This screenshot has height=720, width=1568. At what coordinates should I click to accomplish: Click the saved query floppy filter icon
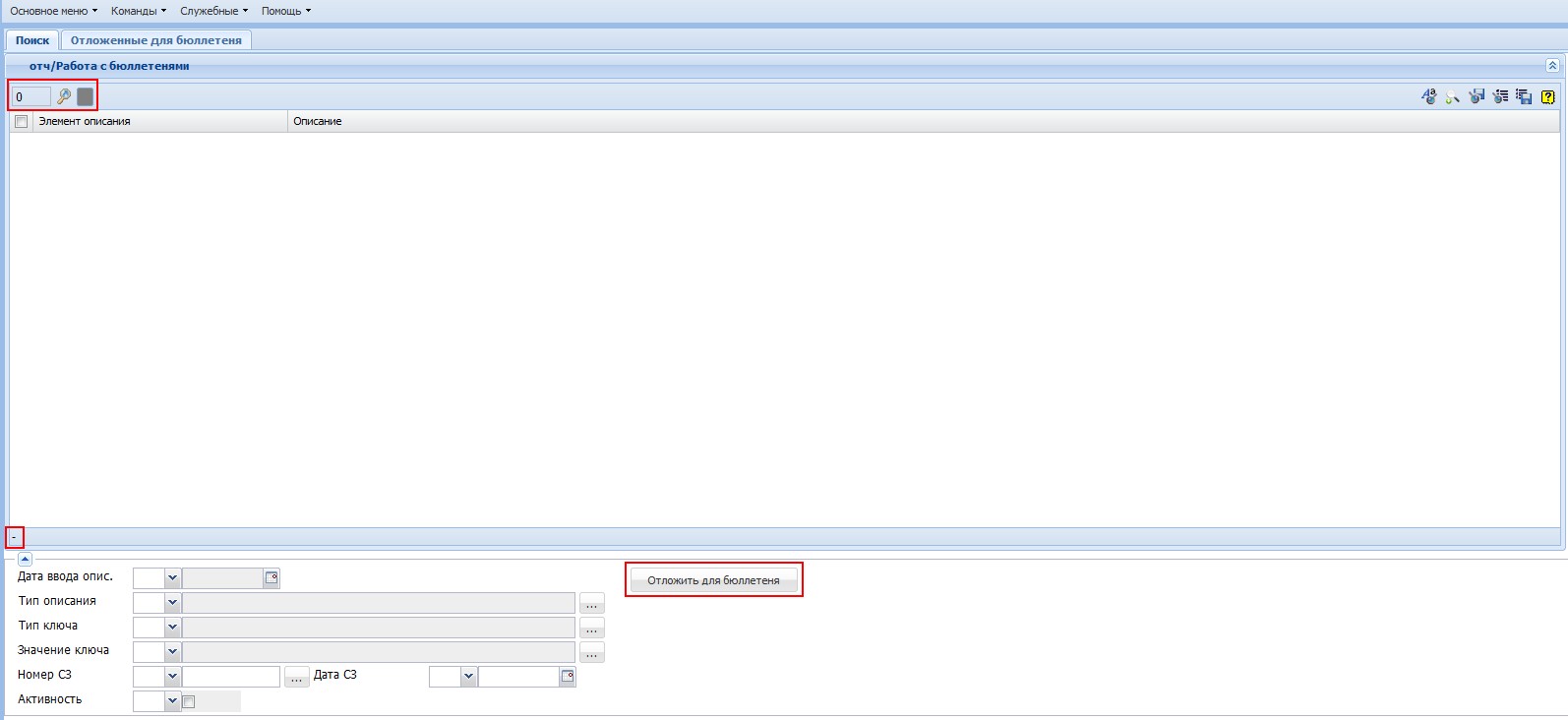coord(1477,96)
